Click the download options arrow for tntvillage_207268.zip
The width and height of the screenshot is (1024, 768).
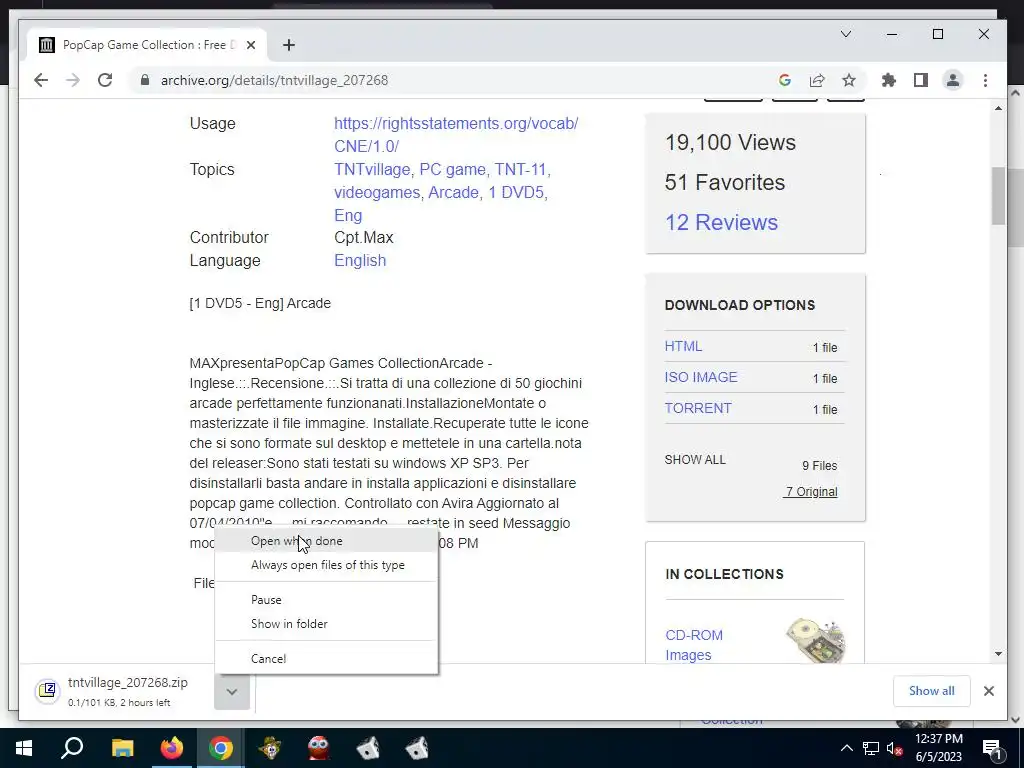pyautogui.click(x=232, y=692)
